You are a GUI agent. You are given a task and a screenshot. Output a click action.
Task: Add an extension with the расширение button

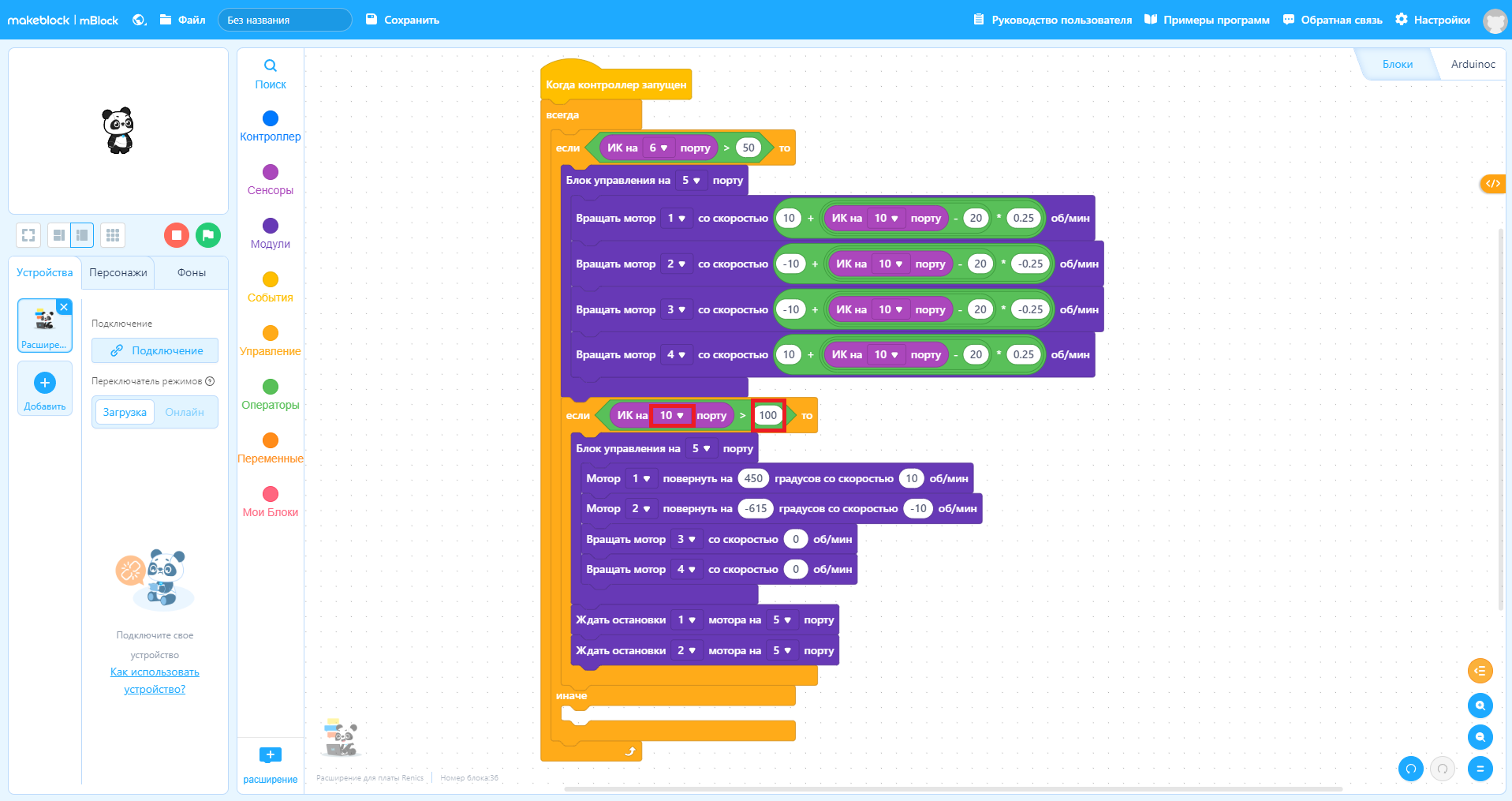(271, 765)
